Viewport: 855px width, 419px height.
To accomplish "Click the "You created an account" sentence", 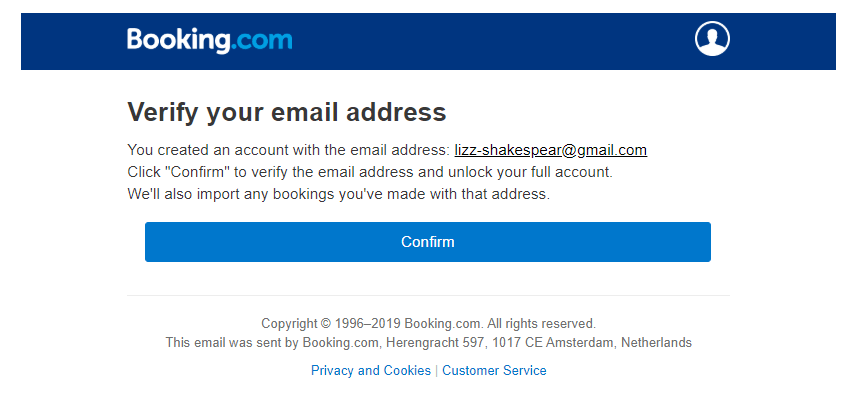I will click(x=289, y=151).
